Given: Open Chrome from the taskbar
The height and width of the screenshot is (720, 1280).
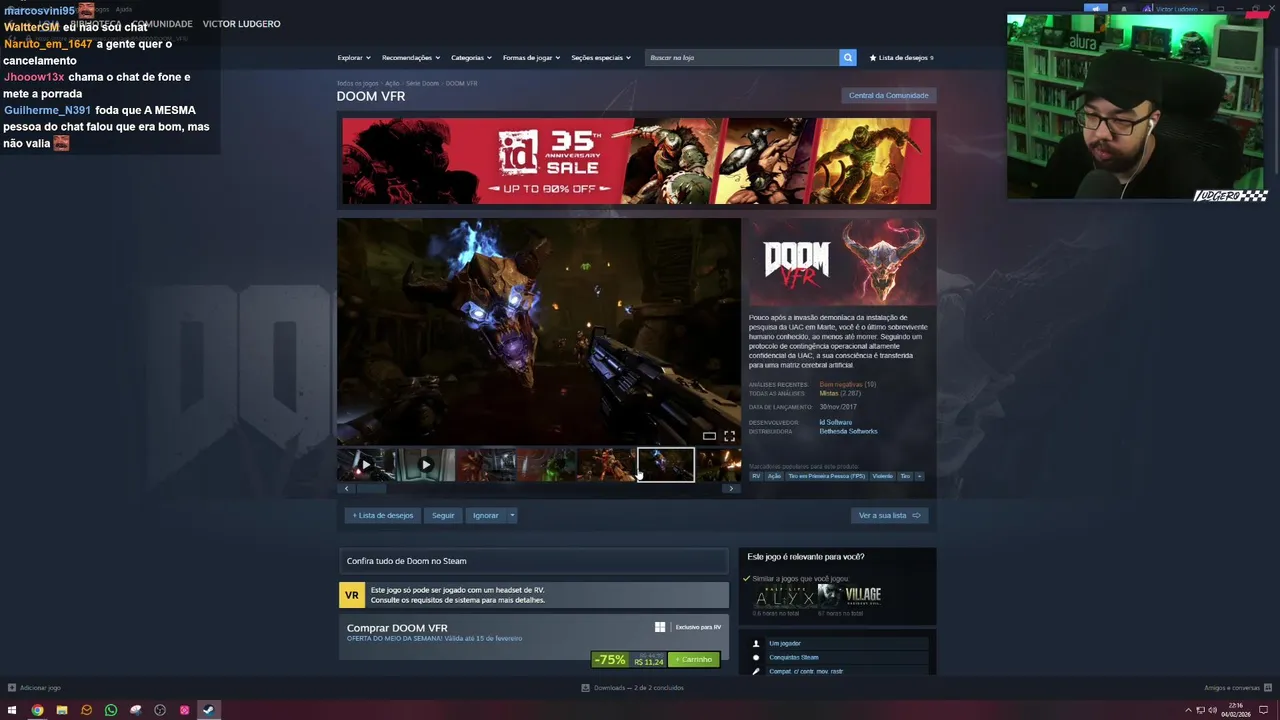Looking at the screenshot, I should (x=37, y=710).
